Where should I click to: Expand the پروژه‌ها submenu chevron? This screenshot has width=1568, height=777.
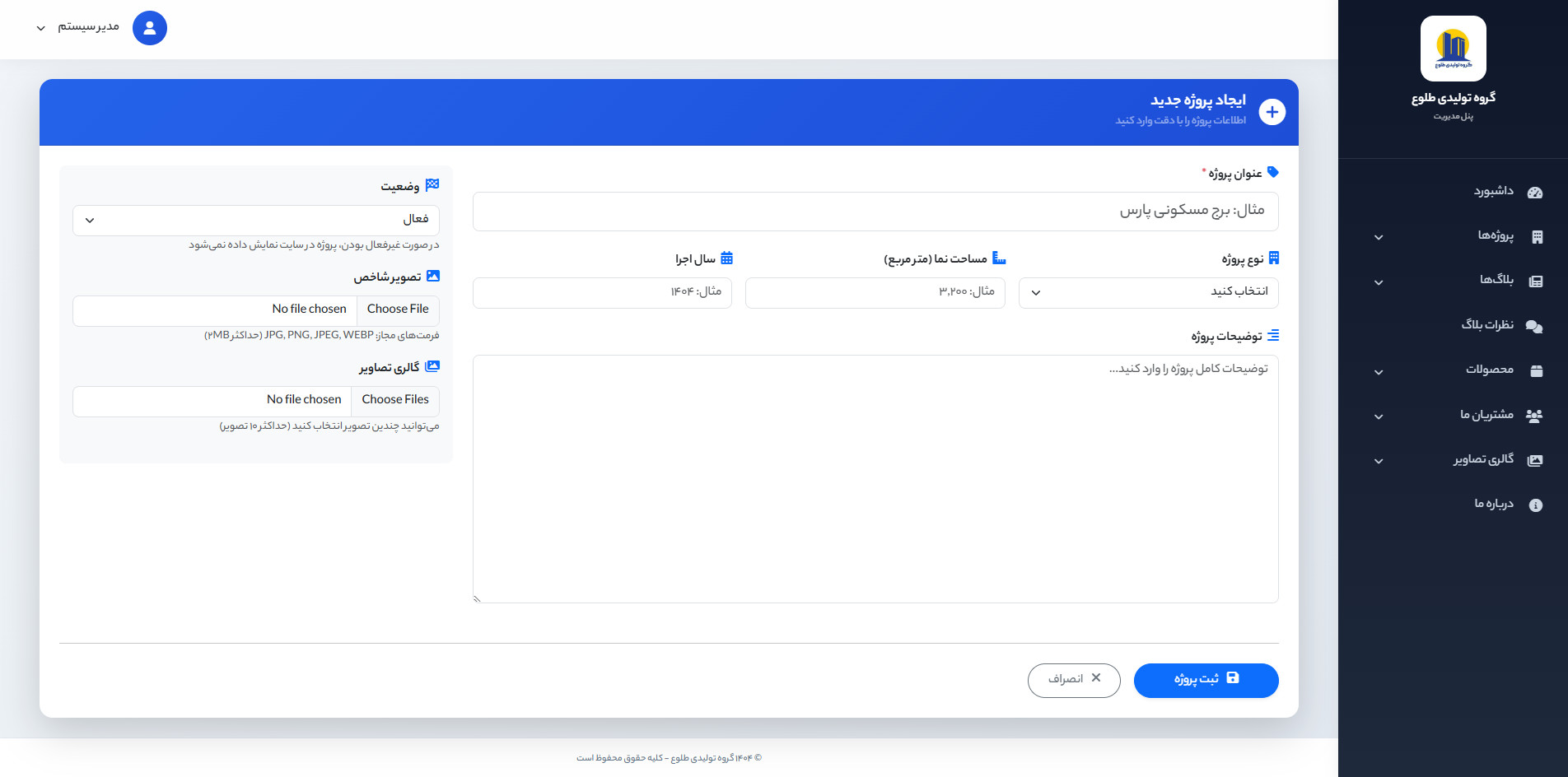[1379, 237]
